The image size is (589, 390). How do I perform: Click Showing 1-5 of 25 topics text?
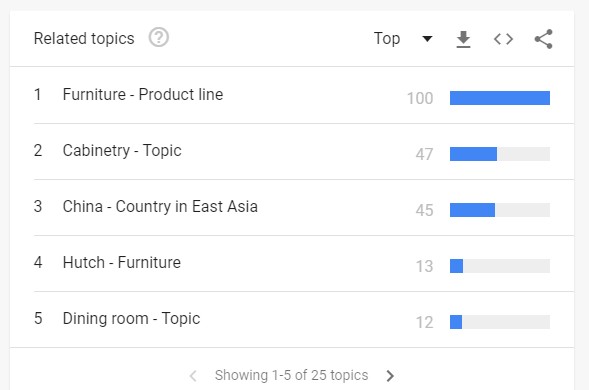291,375
